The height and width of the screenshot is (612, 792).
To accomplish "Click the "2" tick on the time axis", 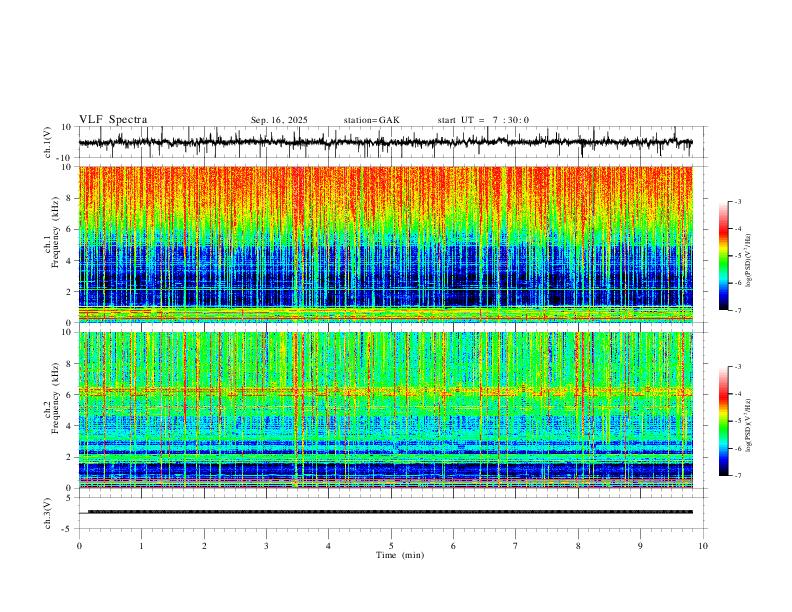I will 204,546.
